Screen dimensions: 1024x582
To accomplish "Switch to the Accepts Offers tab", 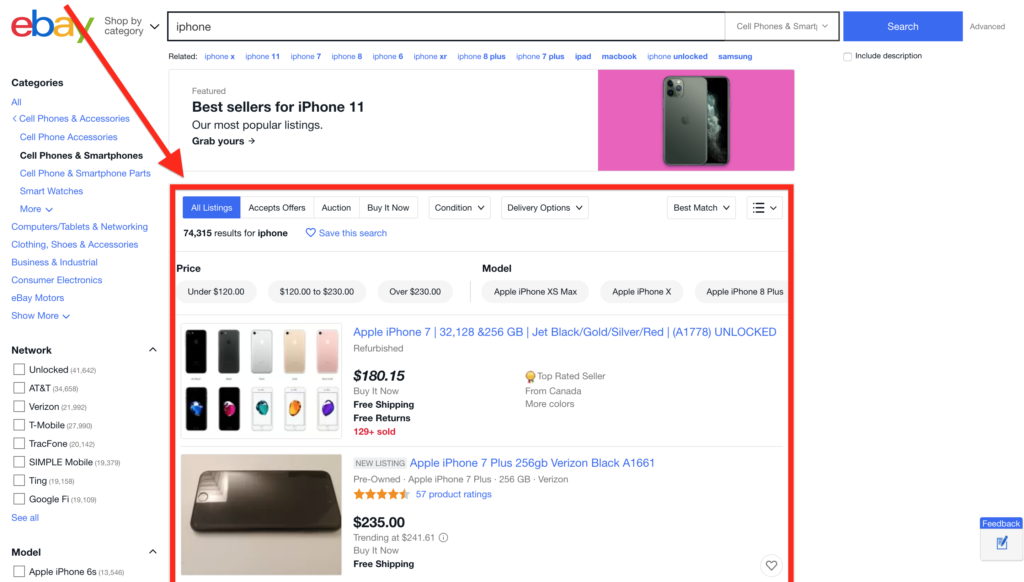I will (x=277, y=208).
